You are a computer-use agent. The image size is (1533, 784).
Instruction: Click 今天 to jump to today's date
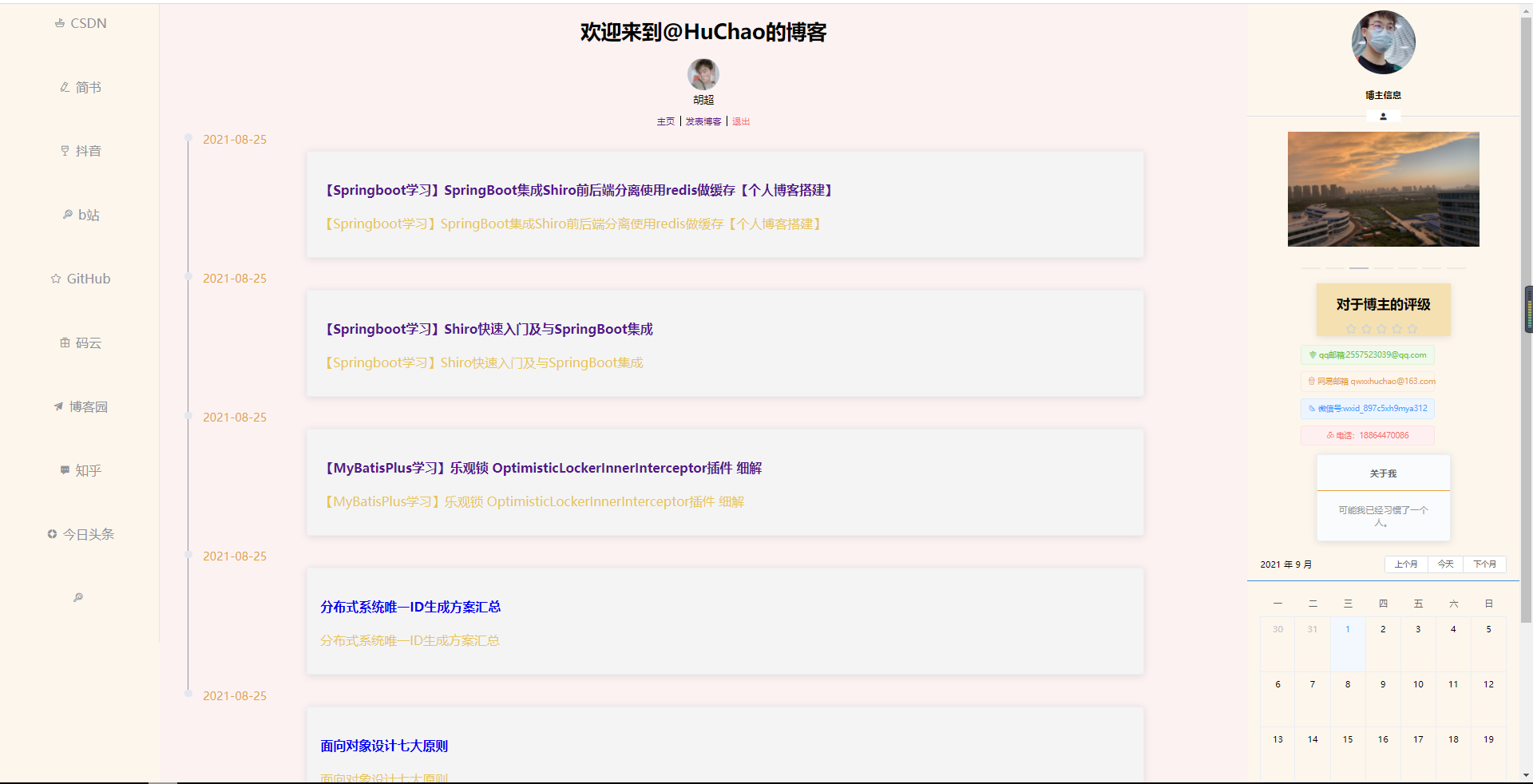[1444, 564]
